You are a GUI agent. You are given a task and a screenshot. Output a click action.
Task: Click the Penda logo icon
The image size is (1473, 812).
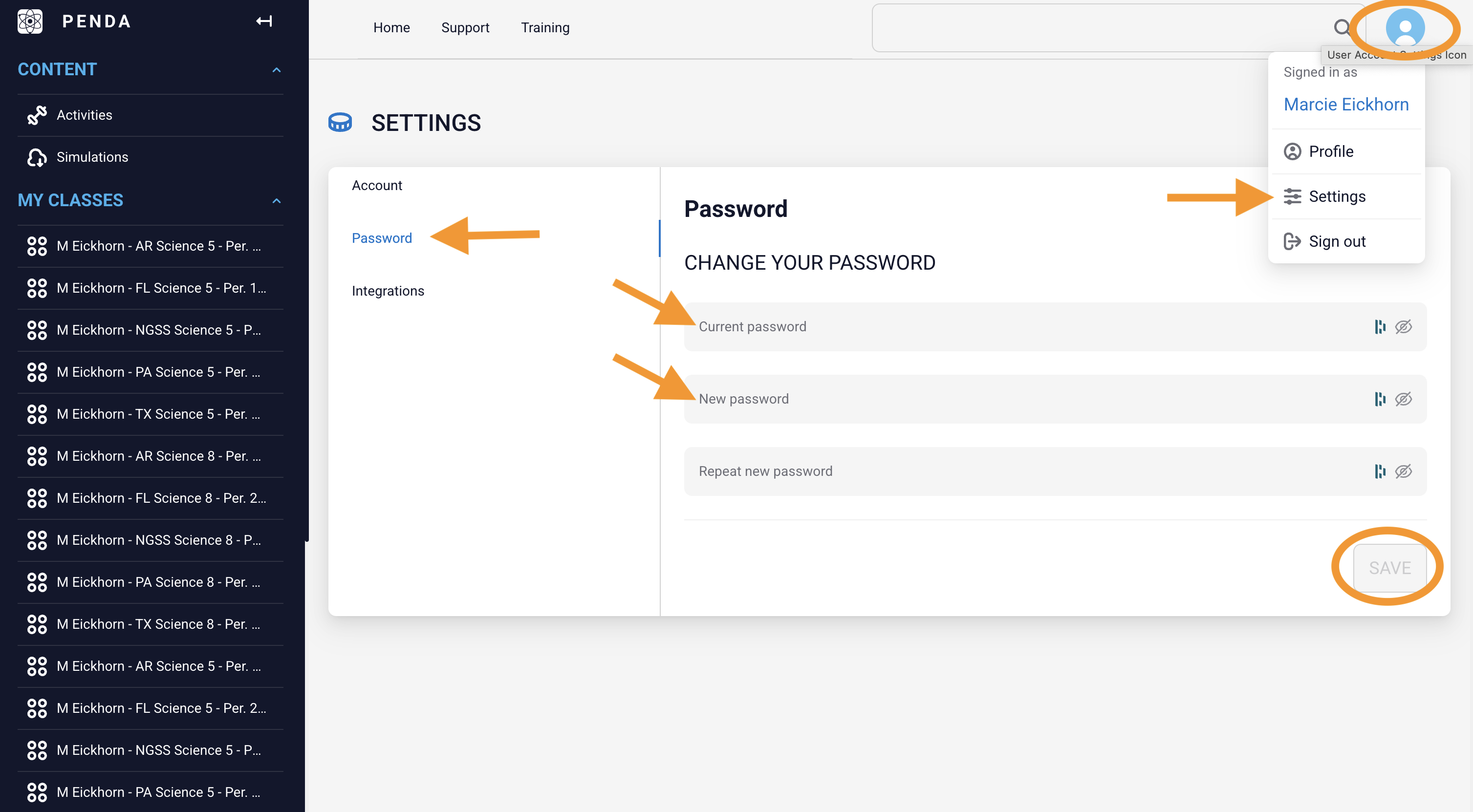click(x=30, y=21)
